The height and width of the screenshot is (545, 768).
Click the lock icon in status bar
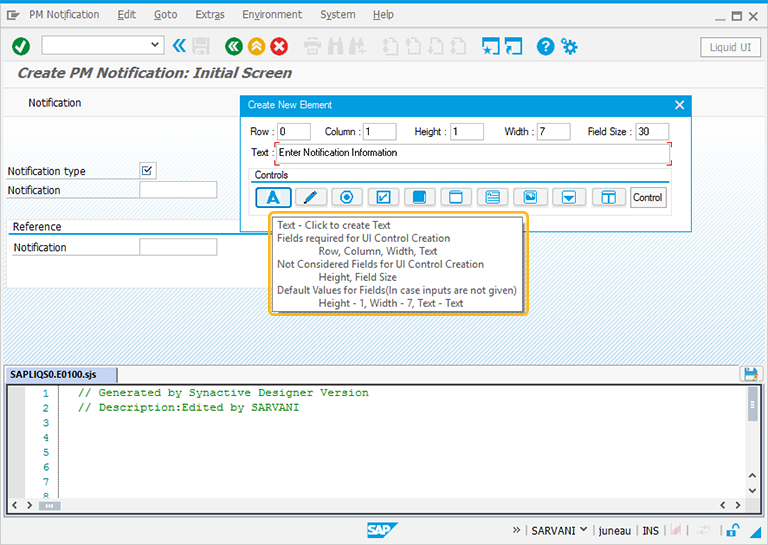733,530
